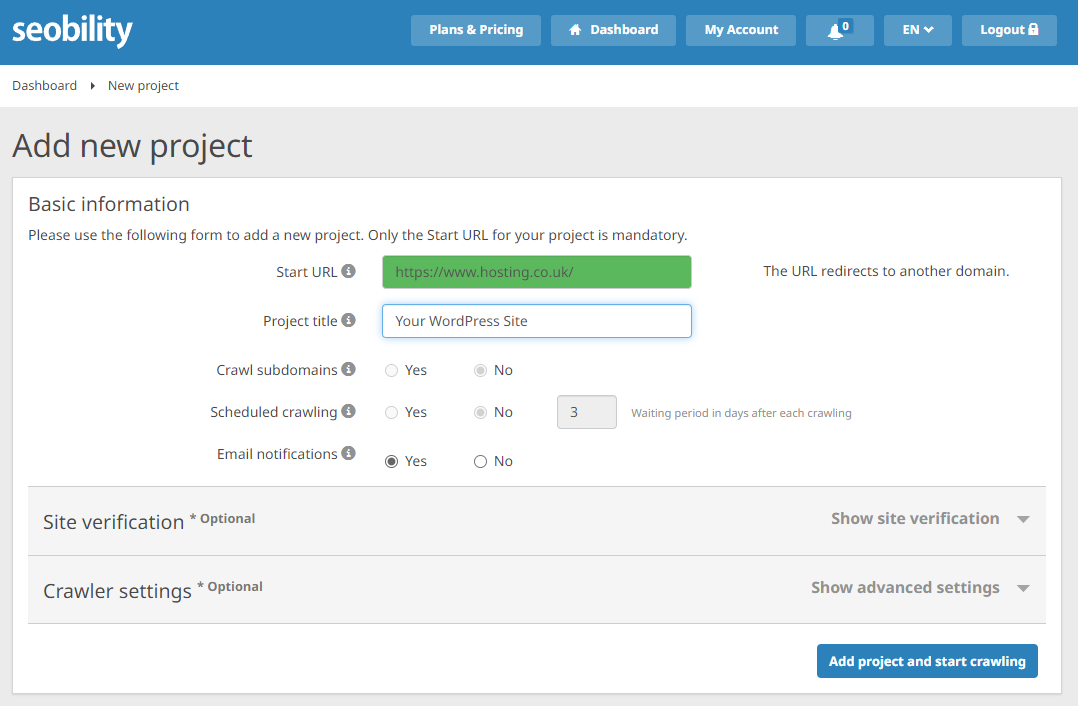Expand Show advanced settings section
Image resolution: width=1078 pixels, height=706 pixels.
(919, 588)
